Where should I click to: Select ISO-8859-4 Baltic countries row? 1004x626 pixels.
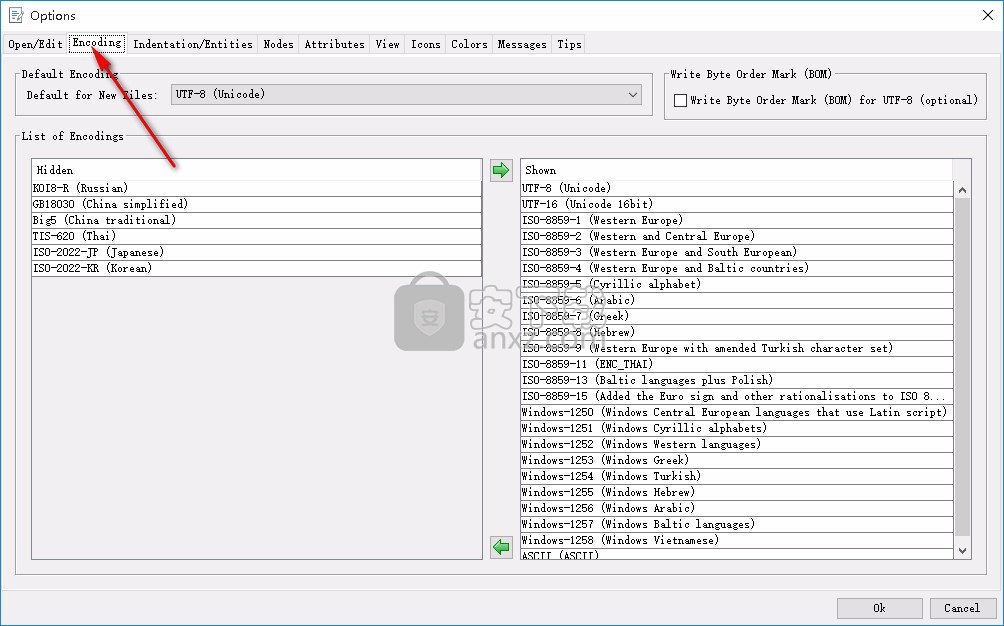tap(737, 268)
